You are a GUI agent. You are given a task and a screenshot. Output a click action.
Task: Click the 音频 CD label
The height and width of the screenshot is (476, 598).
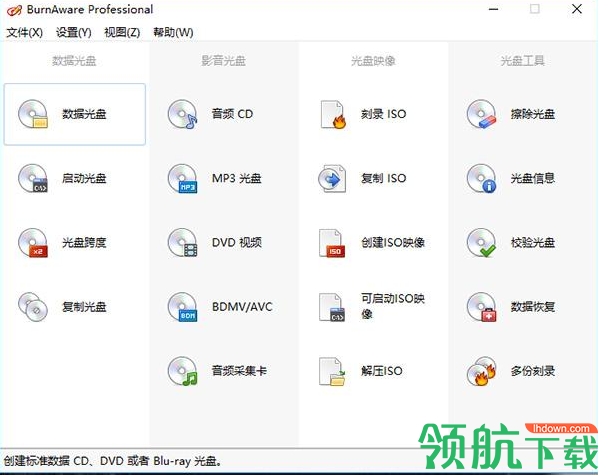point(232,114)
